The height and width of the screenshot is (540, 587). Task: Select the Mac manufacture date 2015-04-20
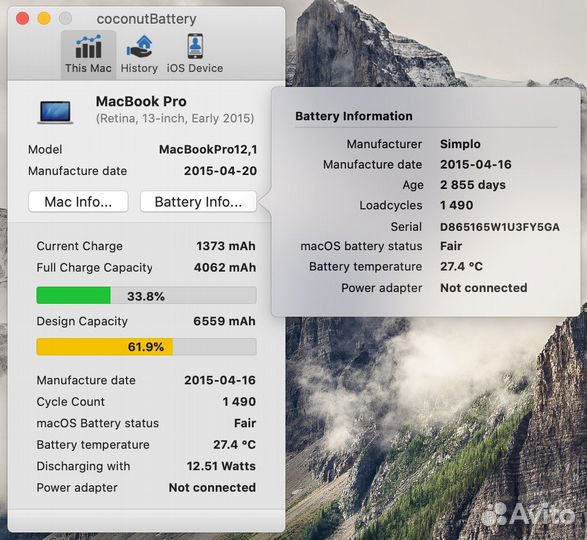click(220, 171)
